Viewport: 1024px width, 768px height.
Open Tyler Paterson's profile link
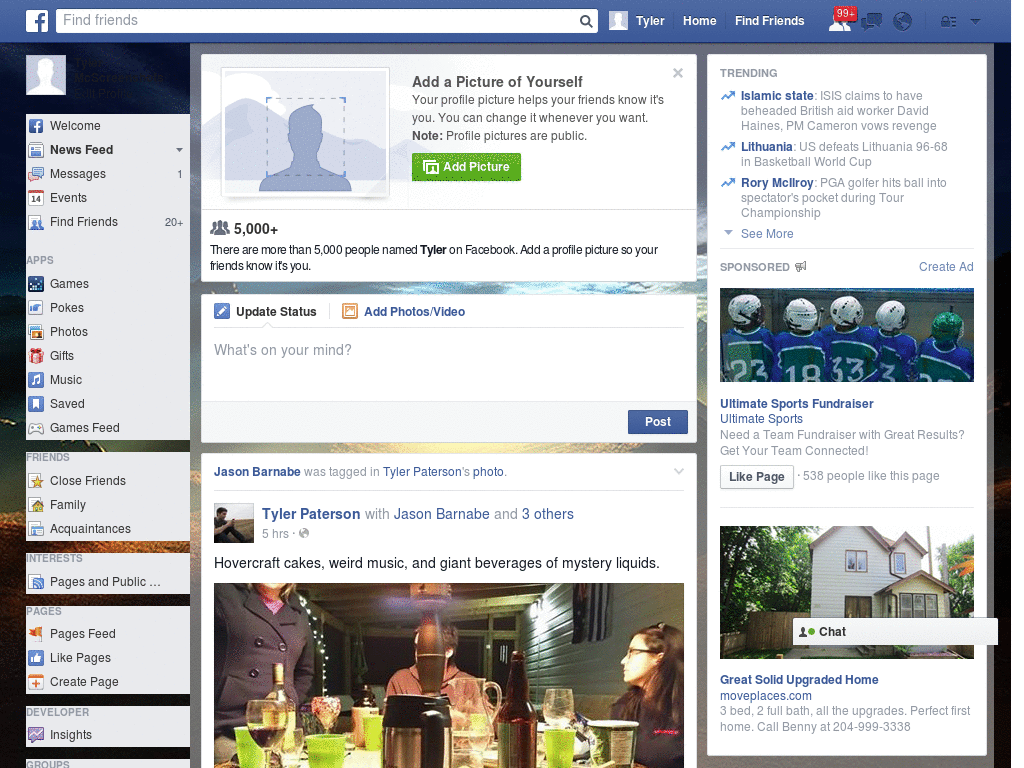pyautogui.click(x=313, y=513)
